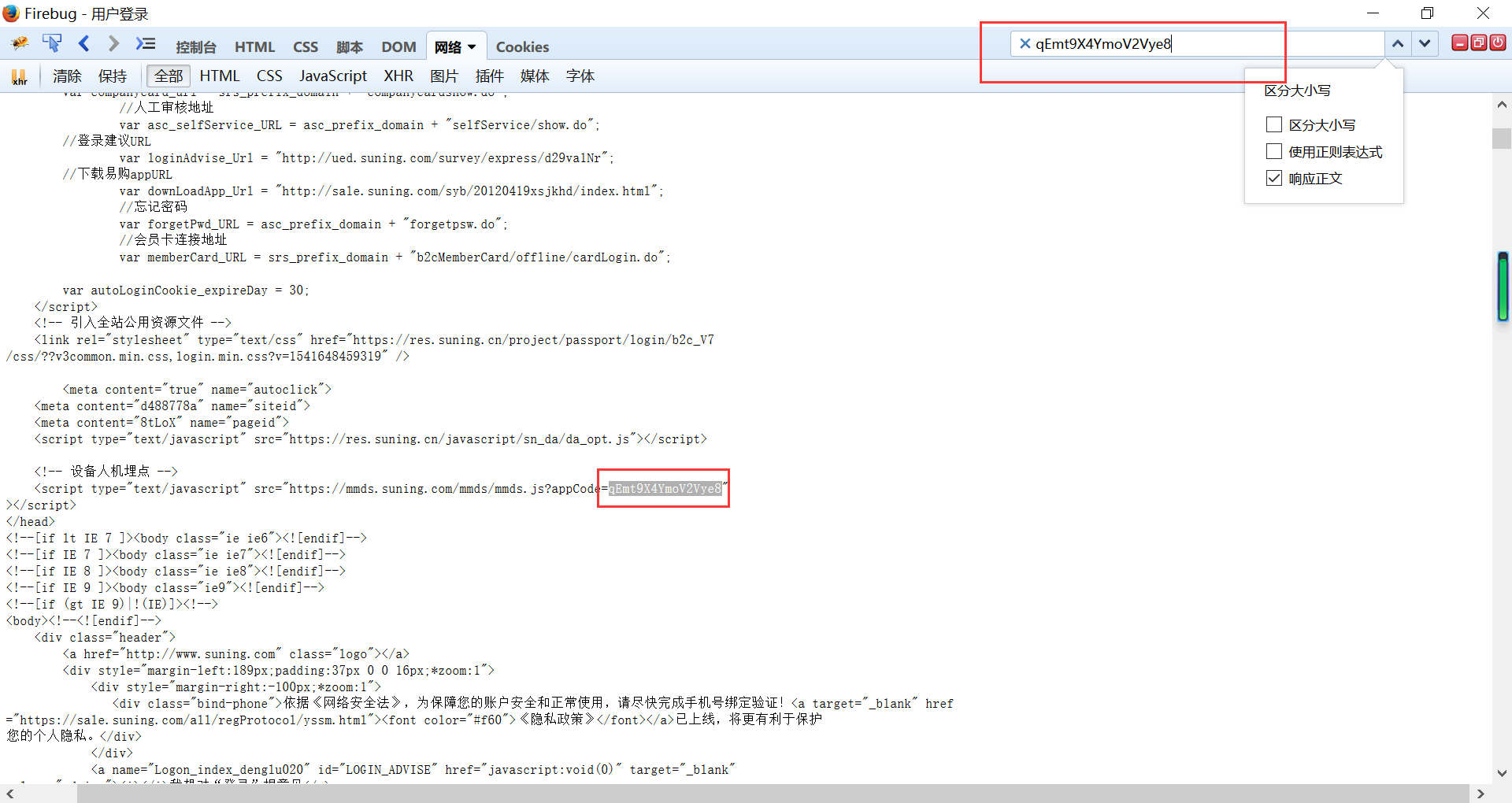The image size is (1512, 803).
Task: Click the '设备人机埋点' comment line
Action: point(106,472)
